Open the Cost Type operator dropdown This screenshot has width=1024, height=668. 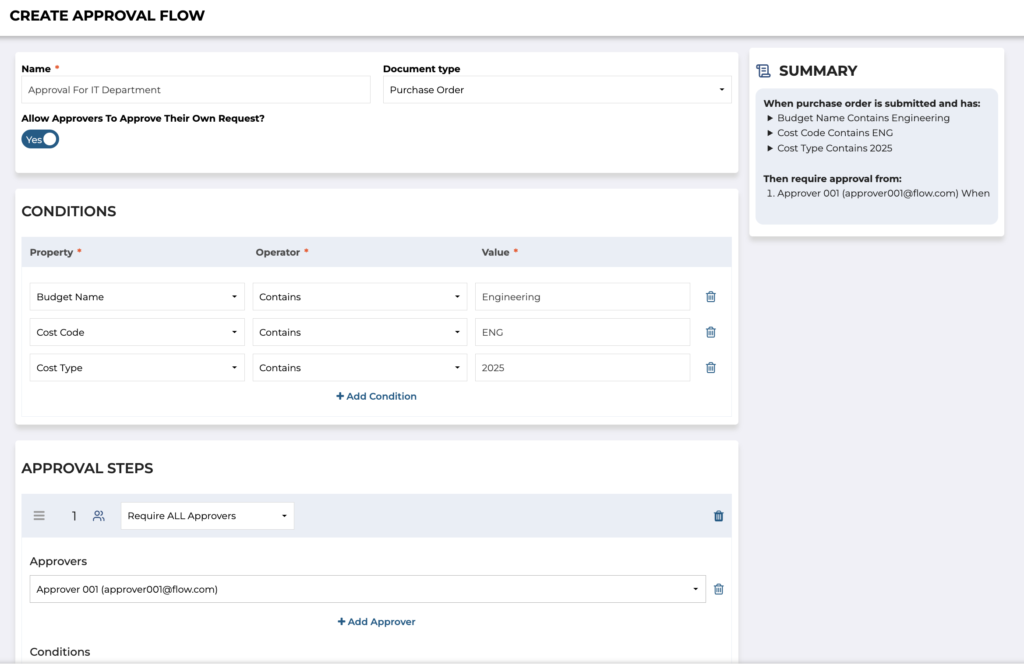pos(359,368)
